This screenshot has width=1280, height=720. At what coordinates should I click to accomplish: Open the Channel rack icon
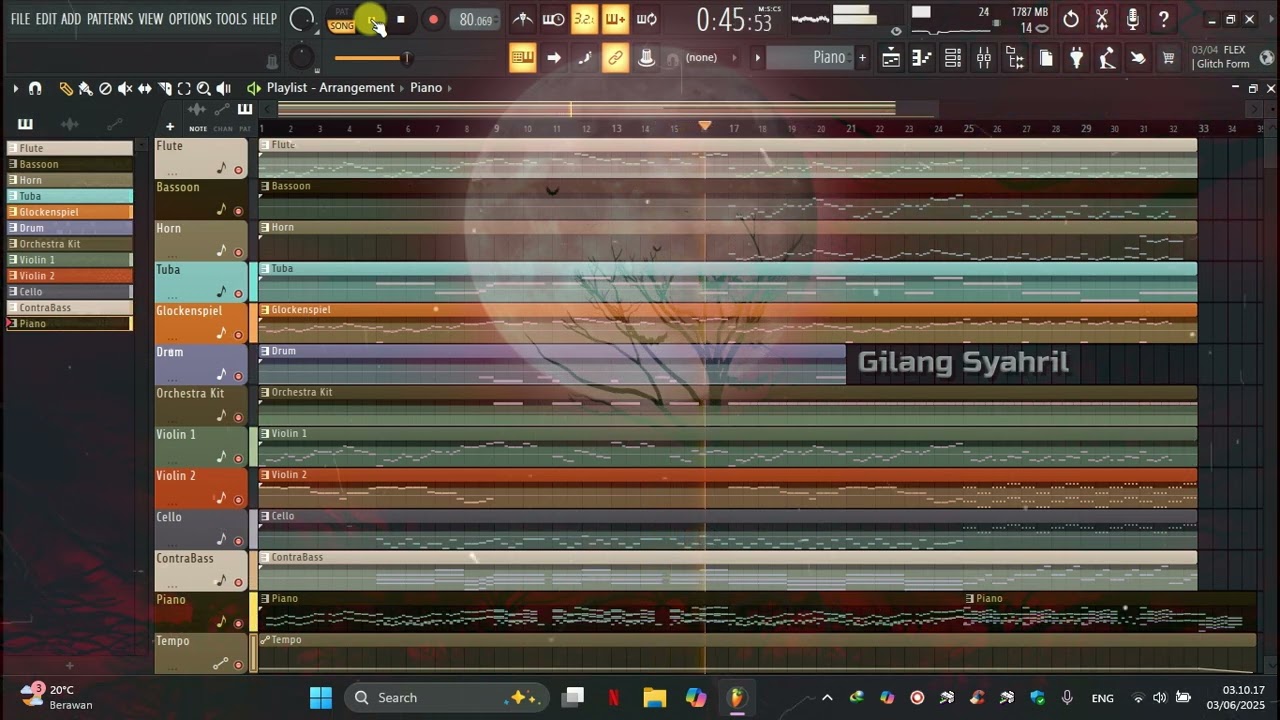coord(953,58)
